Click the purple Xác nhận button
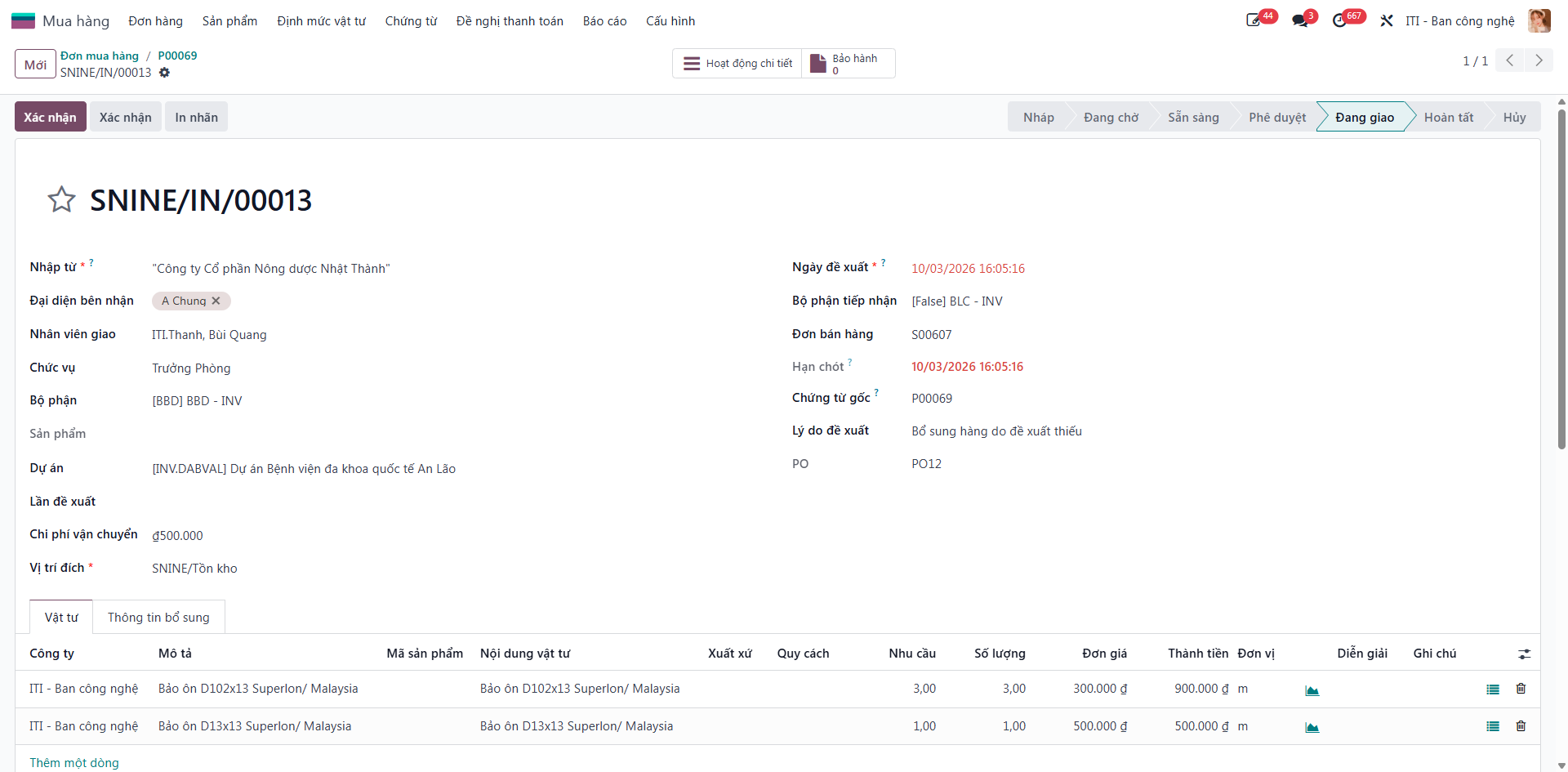The width and height of the screenshot is (1568, 772). [x=50, y=117]
